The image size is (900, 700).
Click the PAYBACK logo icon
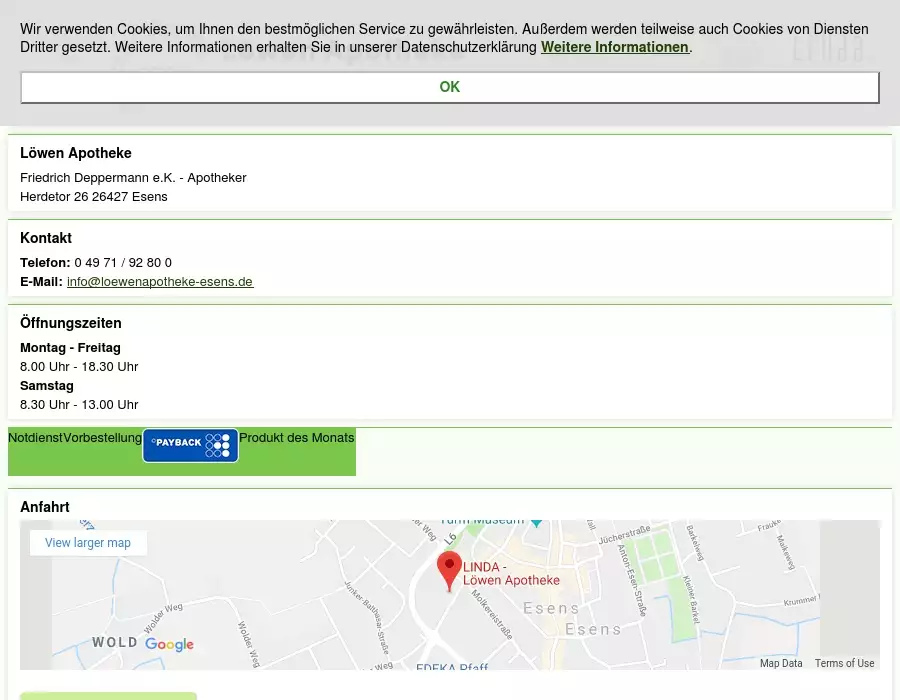coord(190,445)
